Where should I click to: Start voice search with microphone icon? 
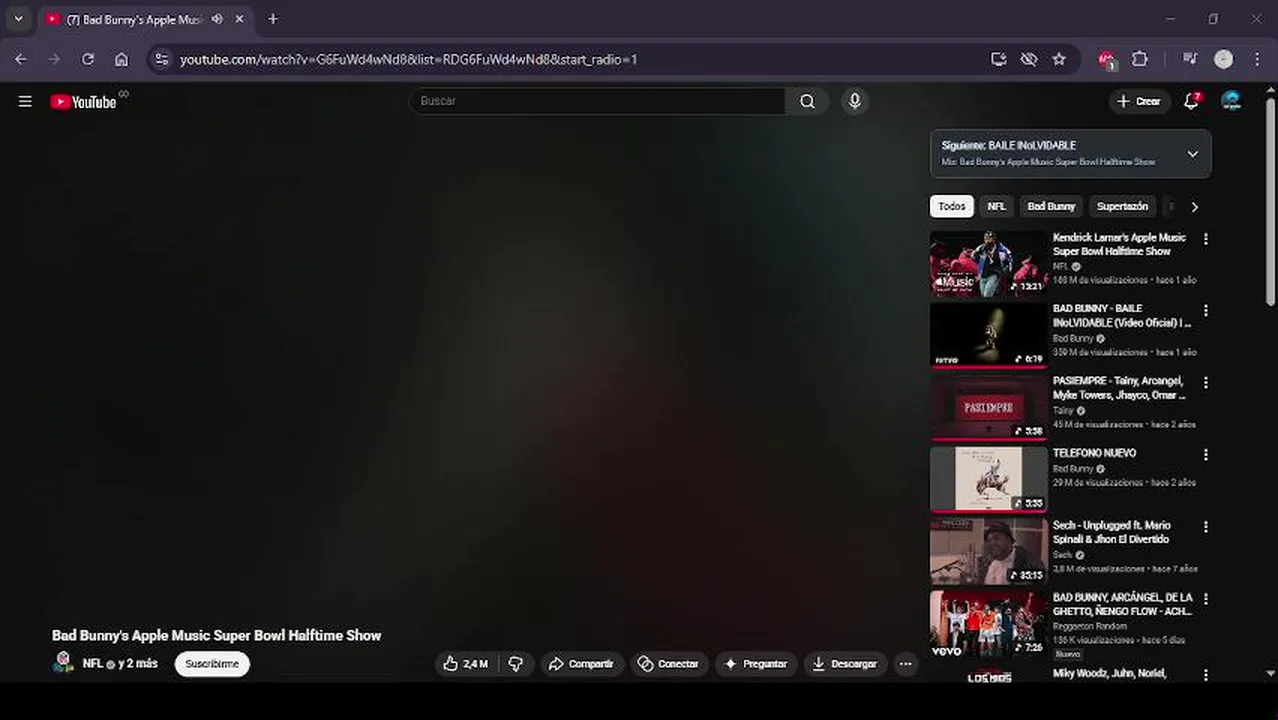tap(854, 101)
